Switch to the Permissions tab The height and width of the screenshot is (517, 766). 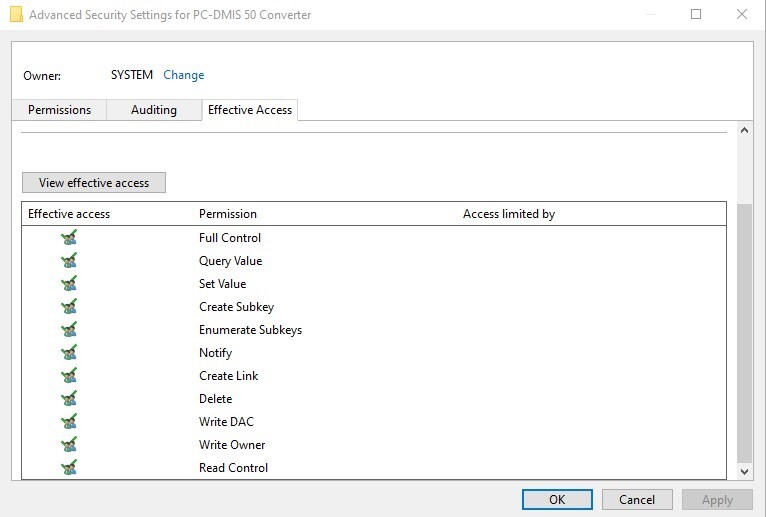tap(59, 110)
